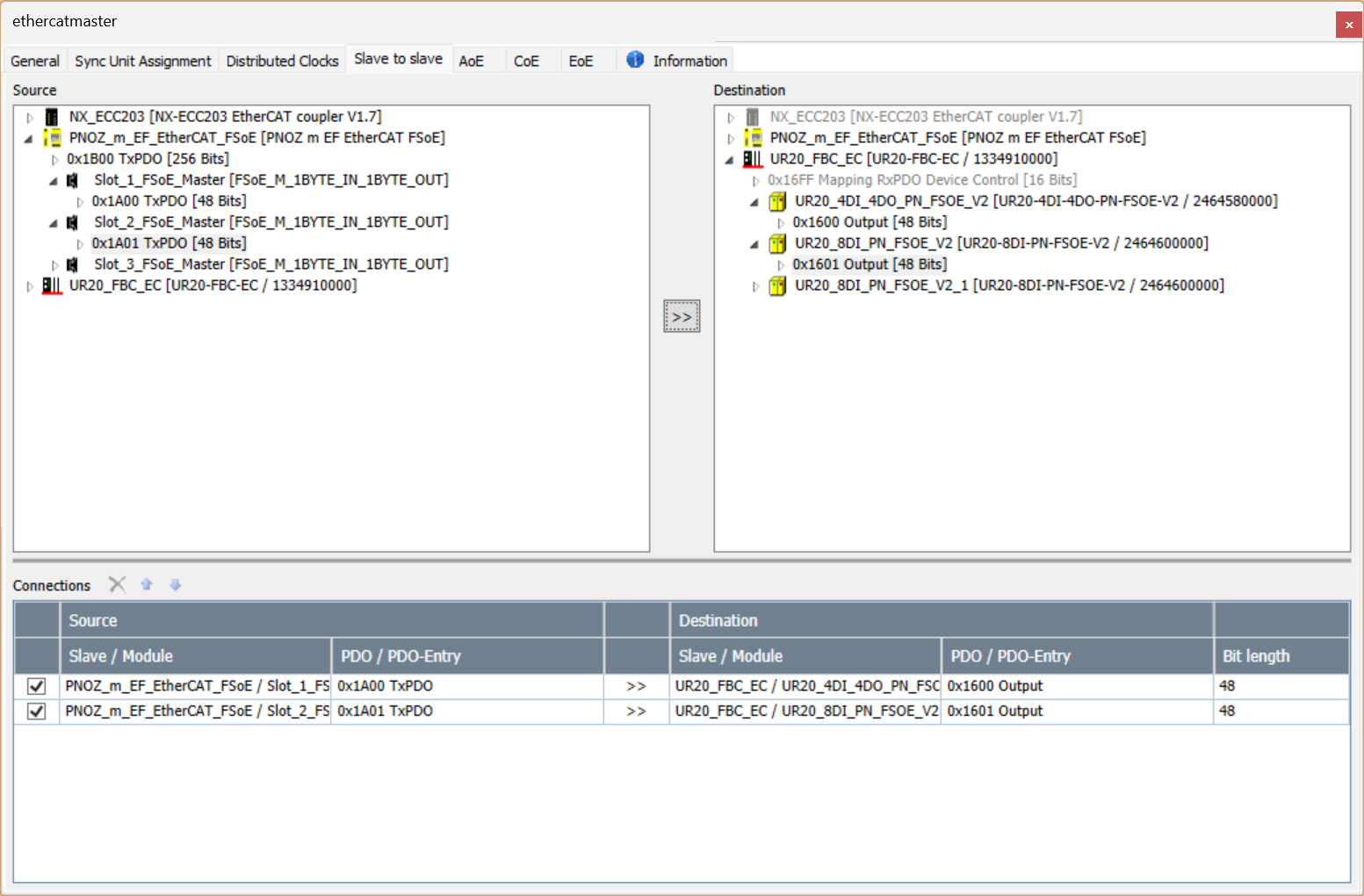Add connection with the >> button

682,316
